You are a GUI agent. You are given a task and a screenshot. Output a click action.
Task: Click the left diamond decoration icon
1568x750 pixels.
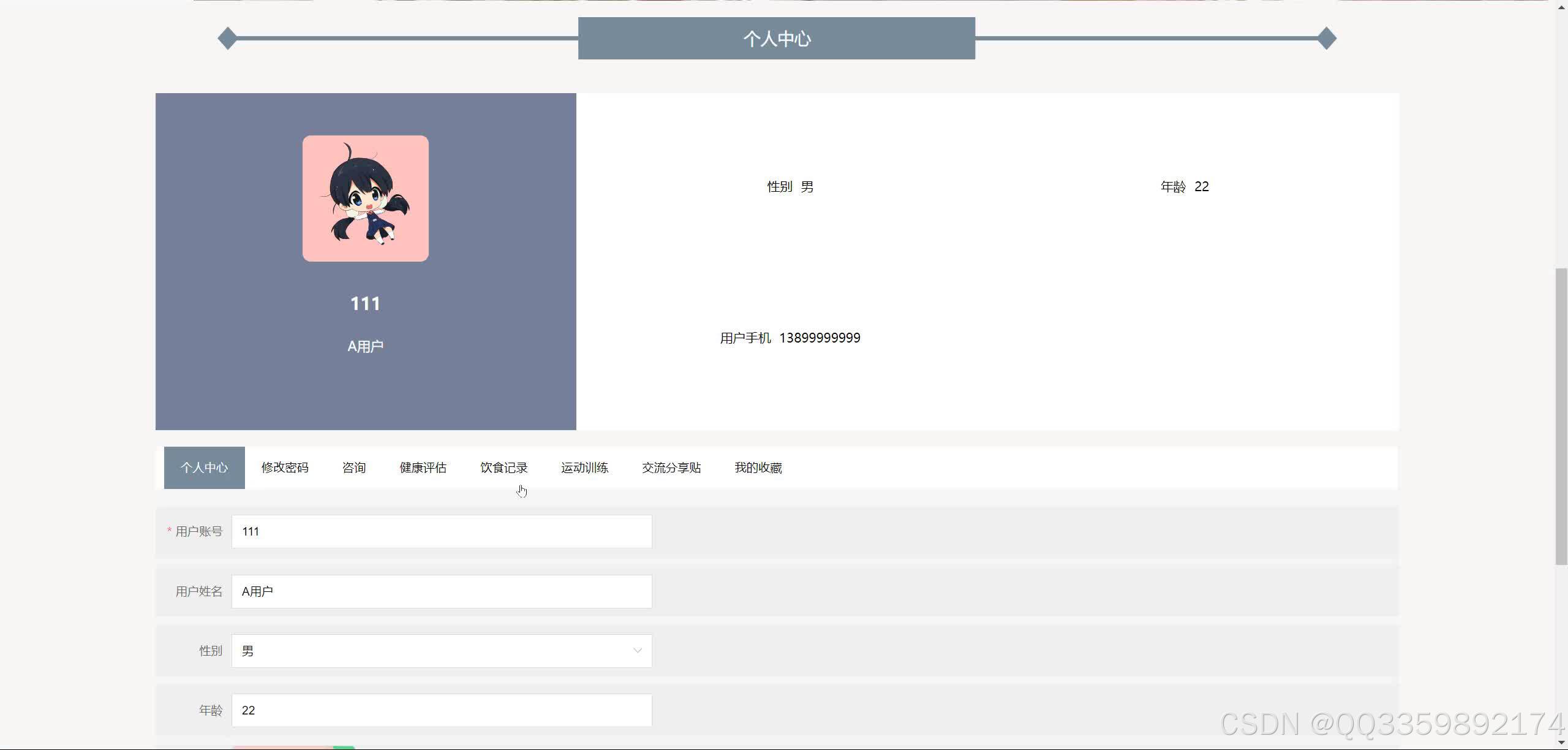227,39
